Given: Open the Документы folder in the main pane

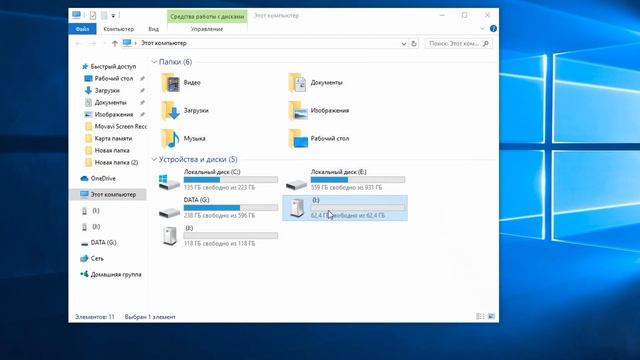Looking at the screenshot, I should 316,82.
